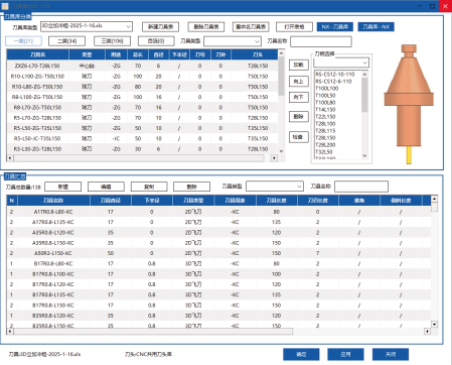452x365 pixels.
Task: Click the lower 刀具名称 search field
Action: pos(361,187)
